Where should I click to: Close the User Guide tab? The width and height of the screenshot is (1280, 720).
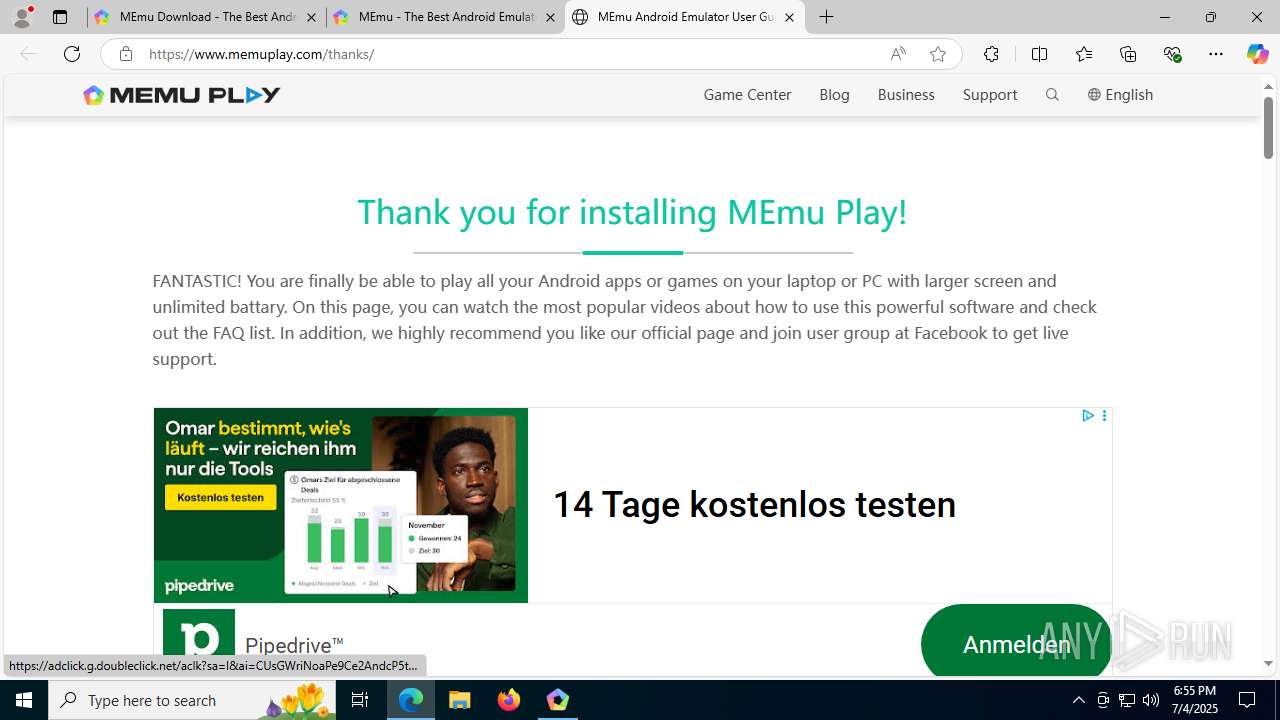[x=789, y=17]
